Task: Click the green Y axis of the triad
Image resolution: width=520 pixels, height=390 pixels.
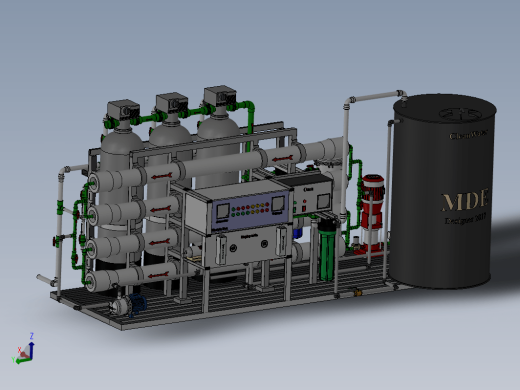Action: [23, 361]
